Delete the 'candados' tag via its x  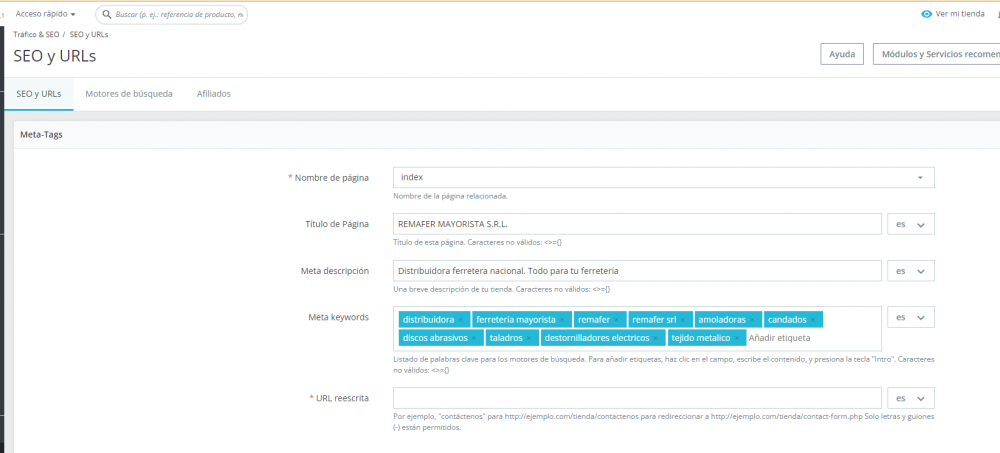812,320
